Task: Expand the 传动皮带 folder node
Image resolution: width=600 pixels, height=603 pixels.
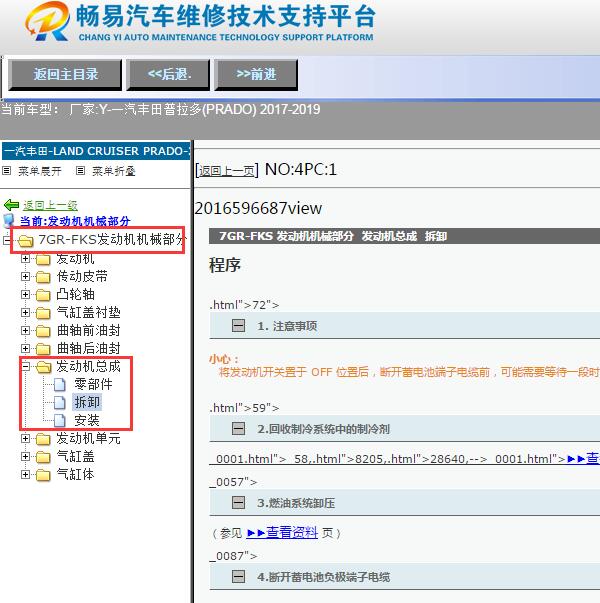Action: pos(25,276)
